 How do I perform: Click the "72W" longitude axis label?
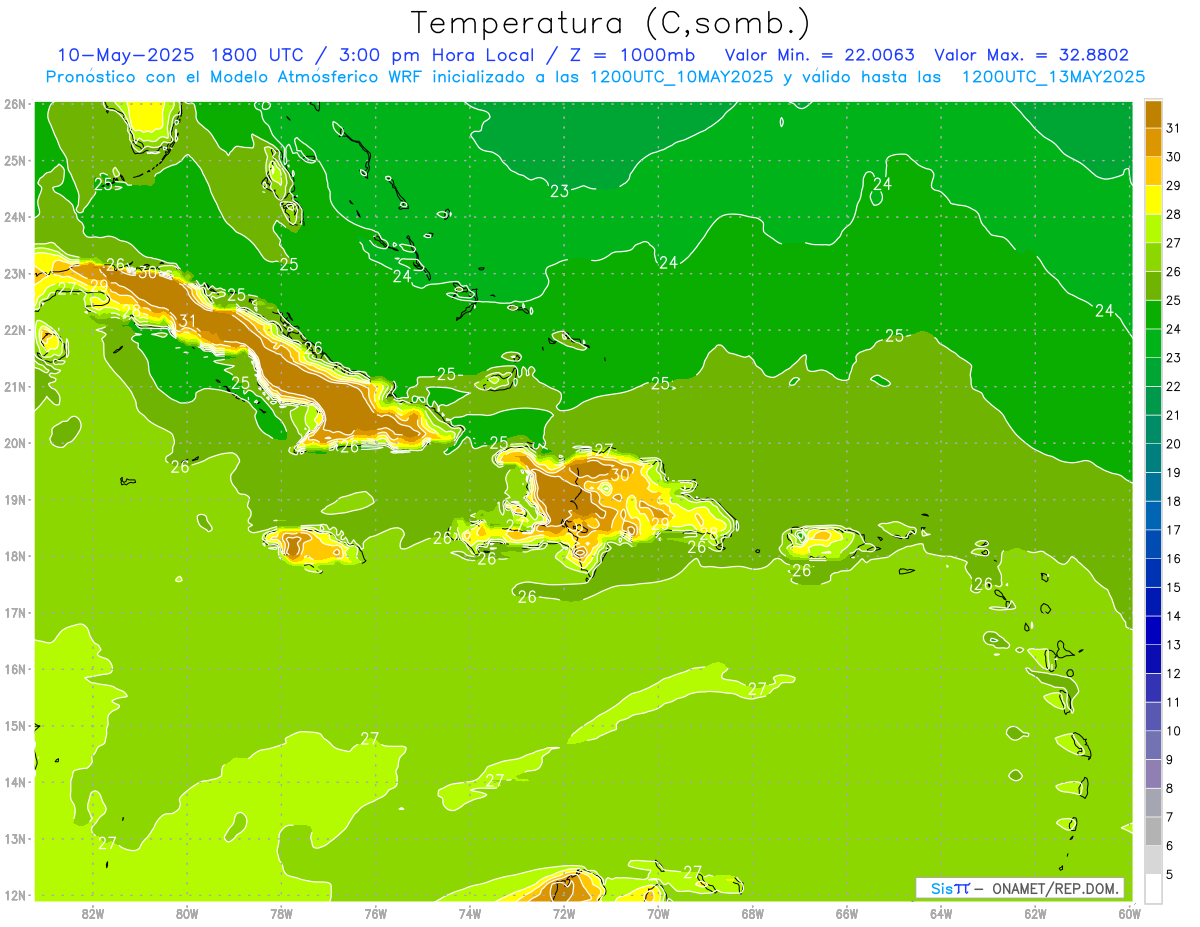click(x=564, y=912)
